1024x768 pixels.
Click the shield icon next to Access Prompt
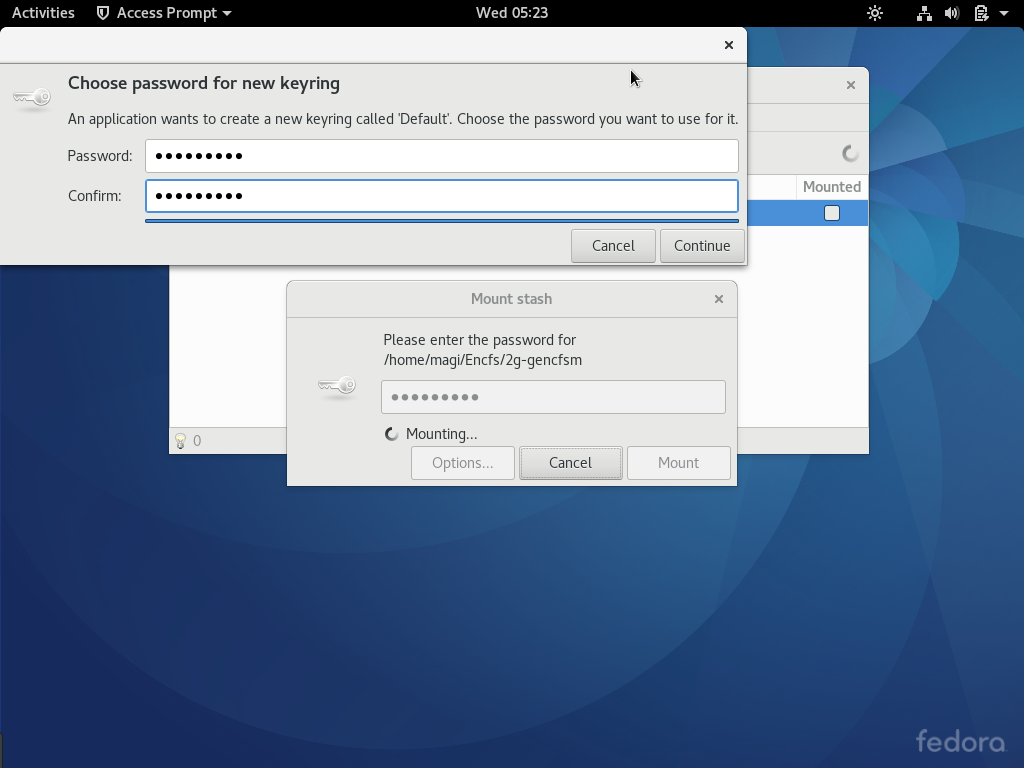(x=103, y=13)
